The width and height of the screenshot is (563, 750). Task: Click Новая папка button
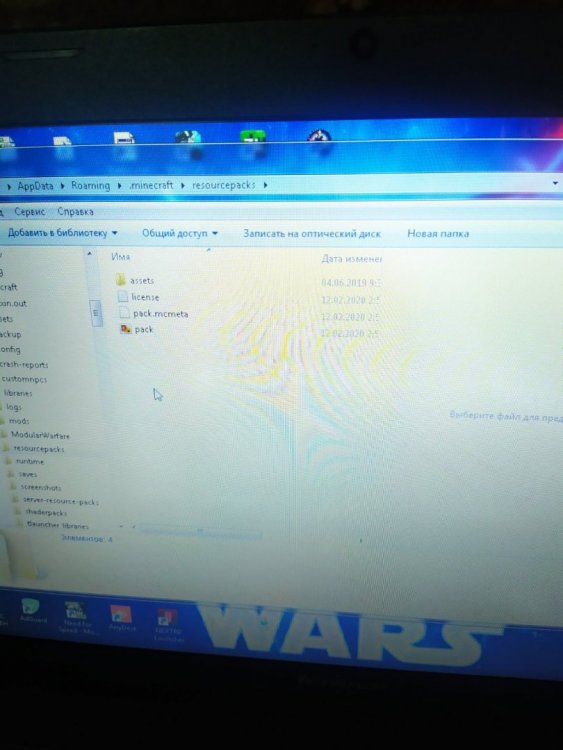[438, 234]
